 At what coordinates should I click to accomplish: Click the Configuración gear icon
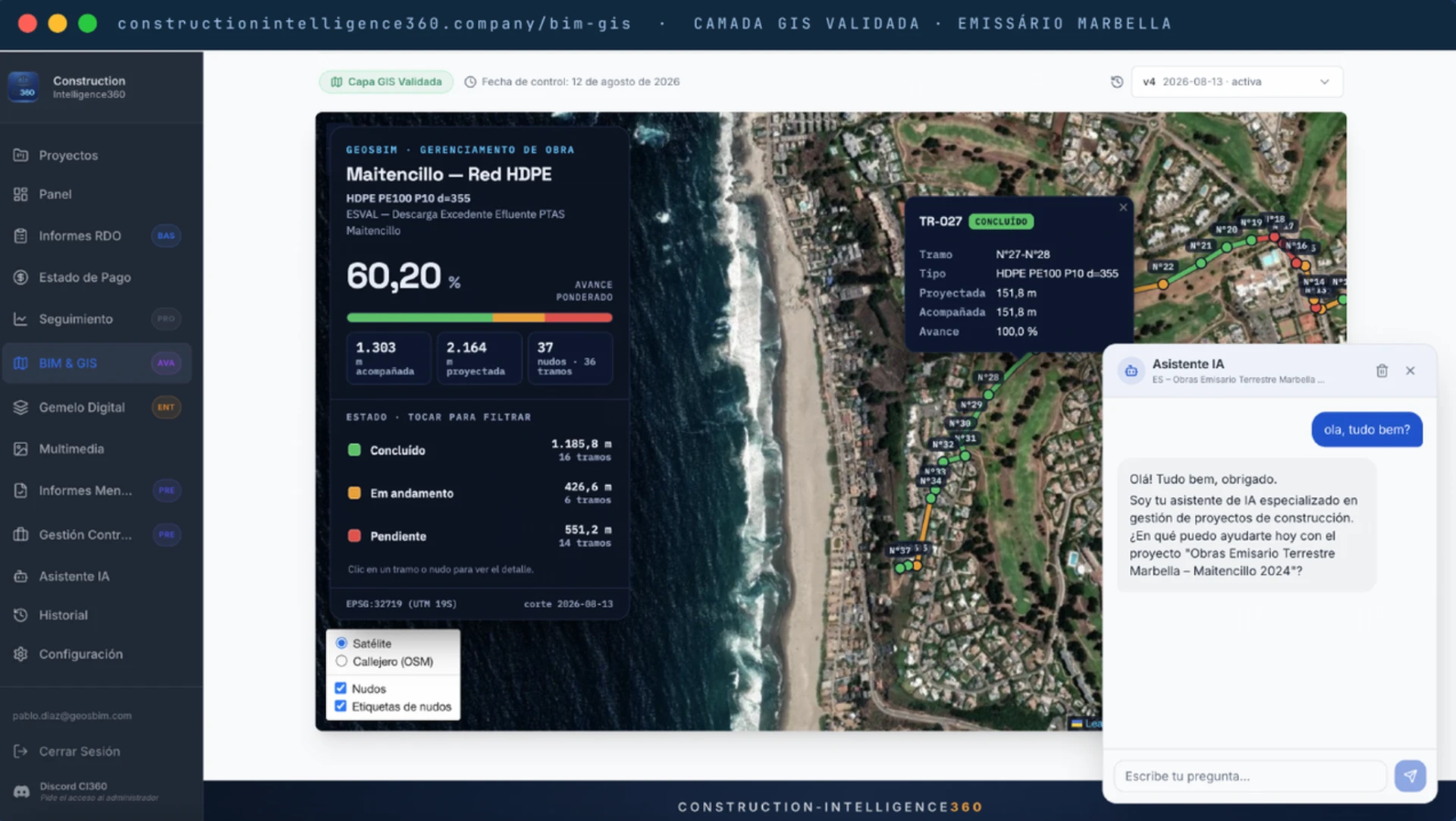(20, 654)
